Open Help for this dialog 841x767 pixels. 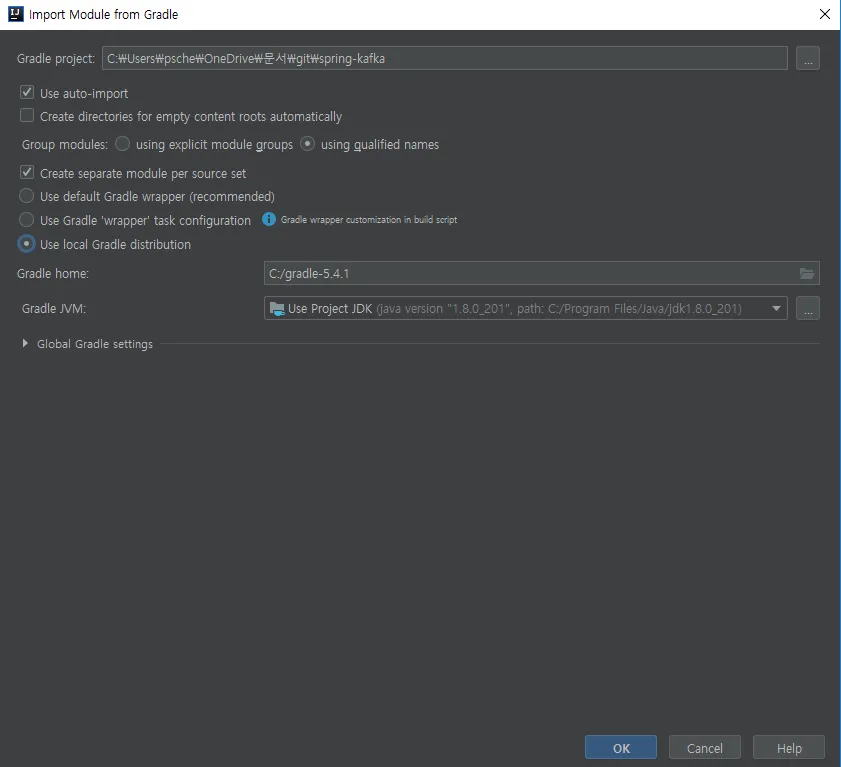[789, 748]
